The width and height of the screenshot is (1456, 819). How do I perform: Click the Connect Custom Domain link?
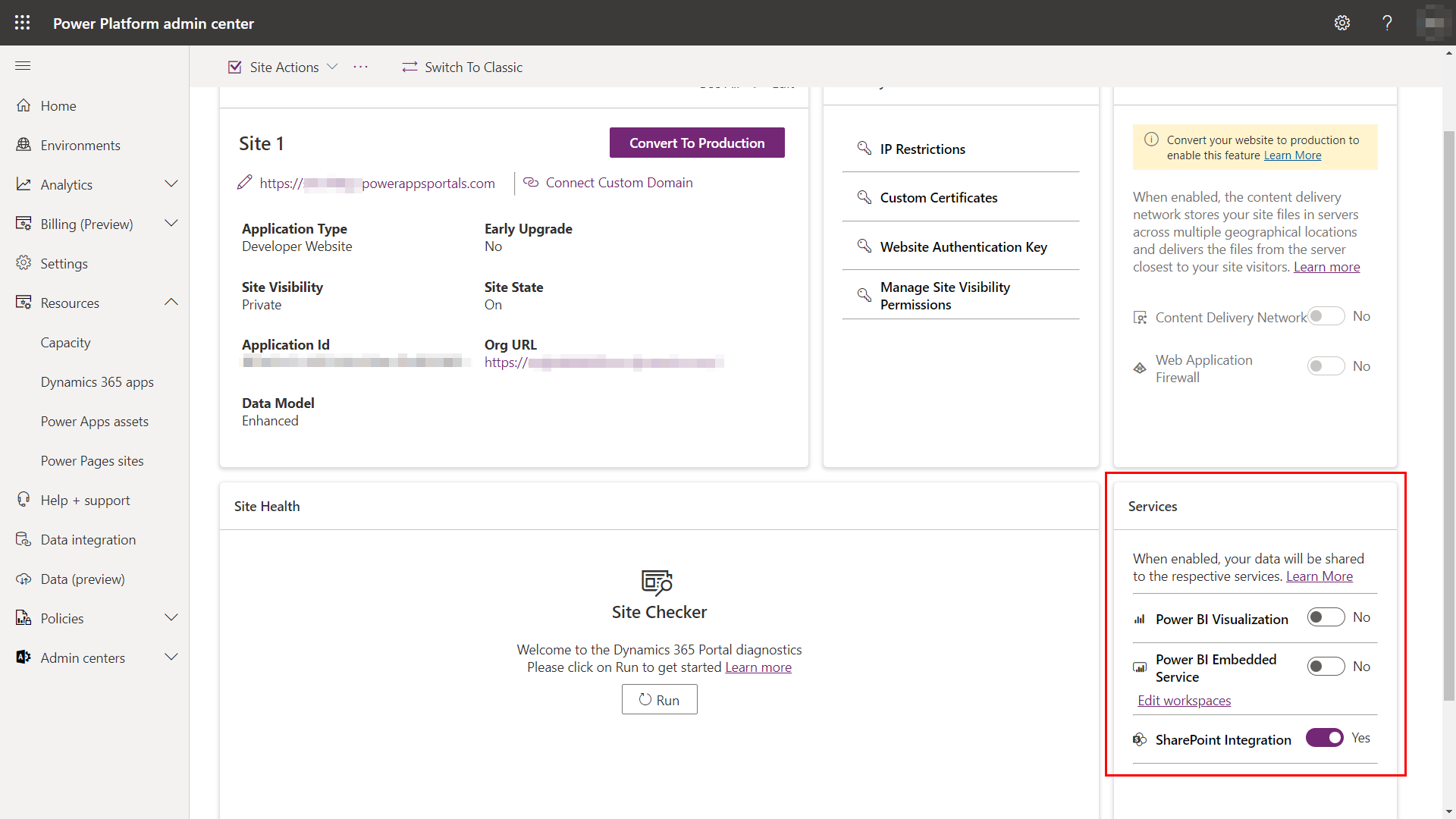pyautogui.click(x=619, y=182)
